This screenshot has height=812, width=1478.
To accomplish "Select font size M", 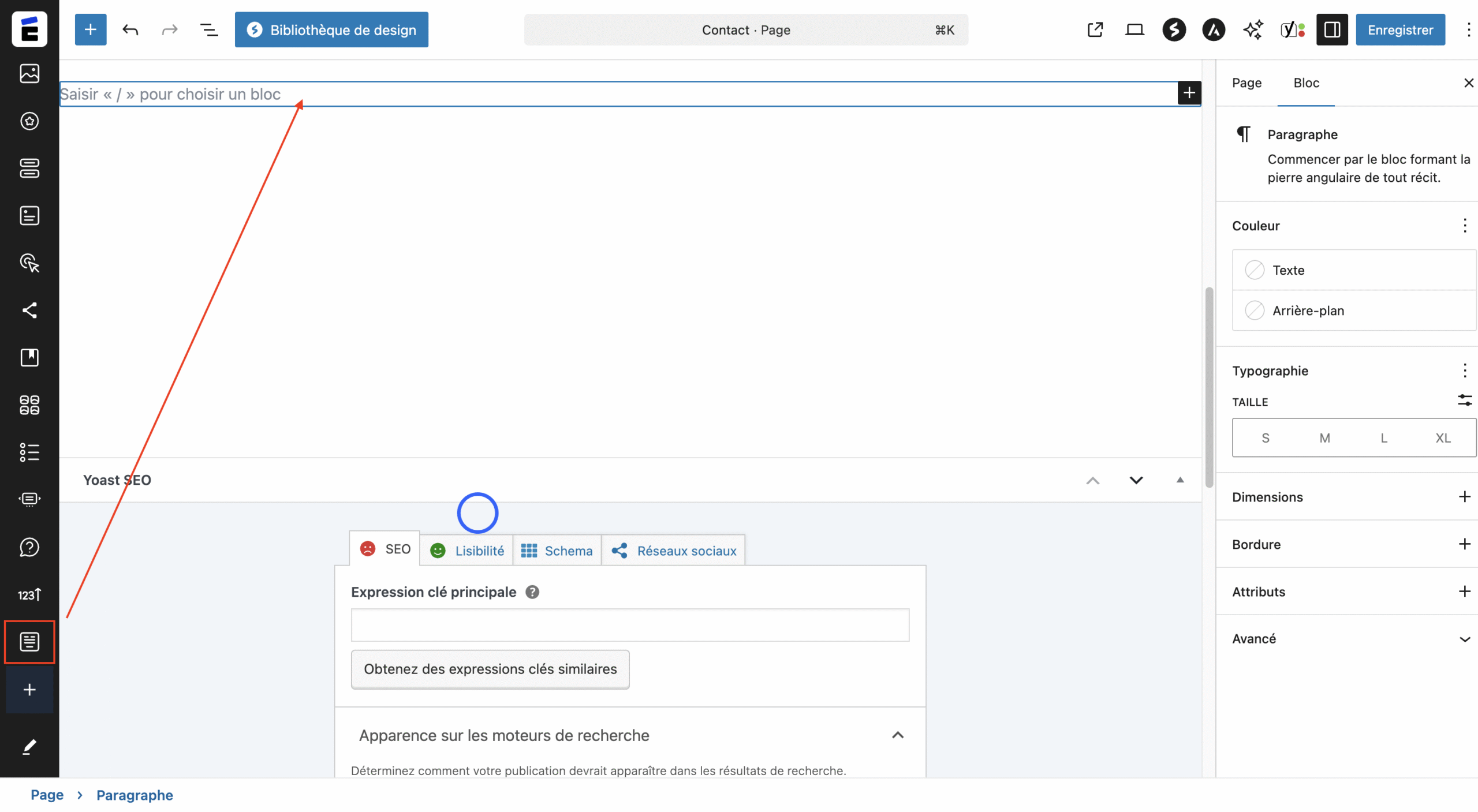I will click(x=1324, y=438).
